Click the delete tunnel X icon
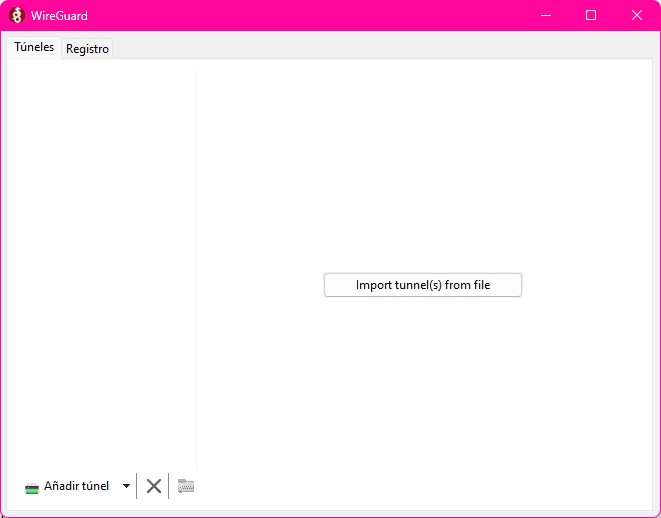The height and width of the screenshot is (518, 661). pyautogui.click(x=153, y=486)
